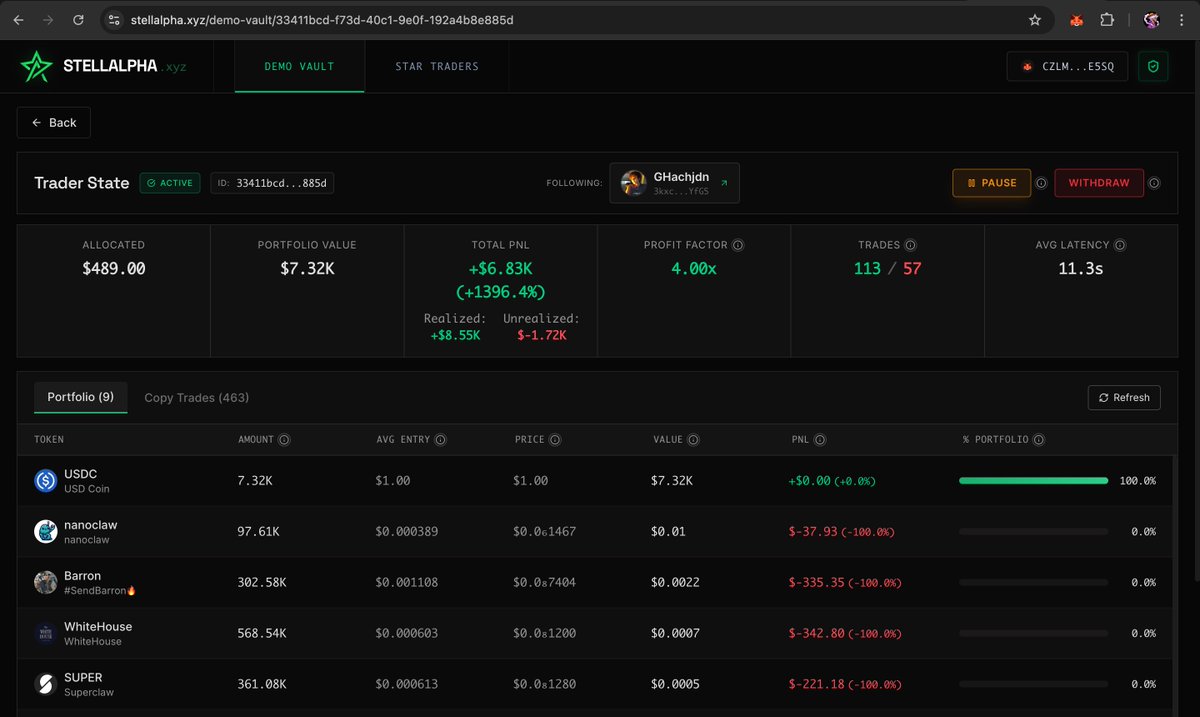
Task: Click the nanoclaw token icon
Action: (45, 531)
